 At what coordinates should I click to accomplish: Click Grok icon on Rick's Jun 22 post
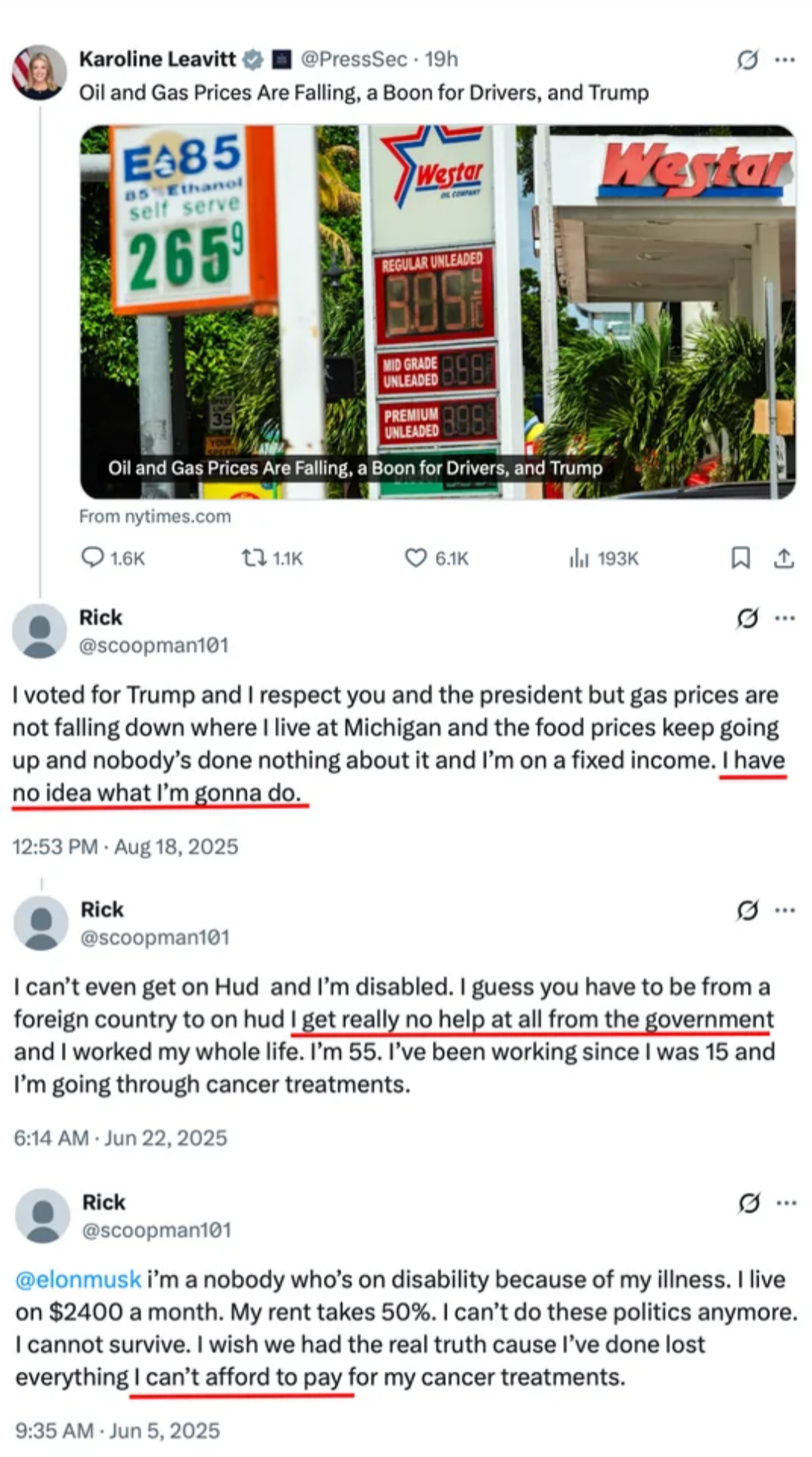(x=747, y=910)
